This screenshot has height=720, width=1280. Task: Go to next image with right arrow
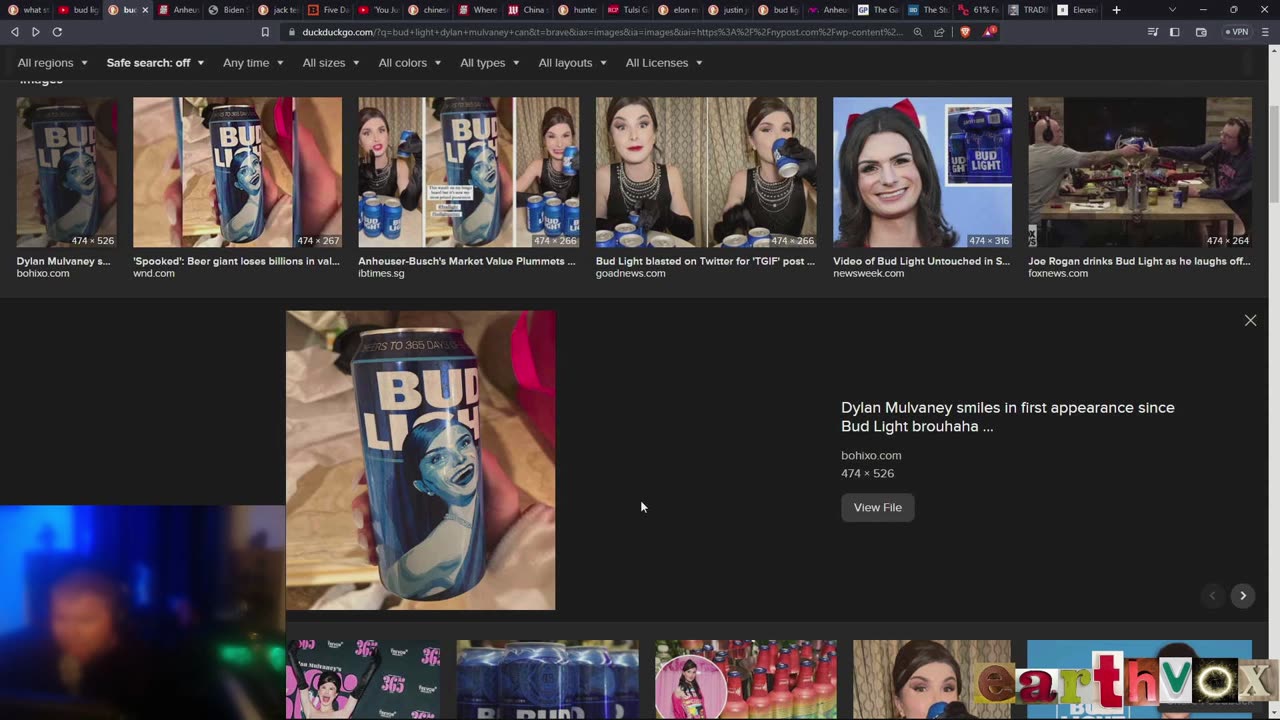tap(1243, 596)
